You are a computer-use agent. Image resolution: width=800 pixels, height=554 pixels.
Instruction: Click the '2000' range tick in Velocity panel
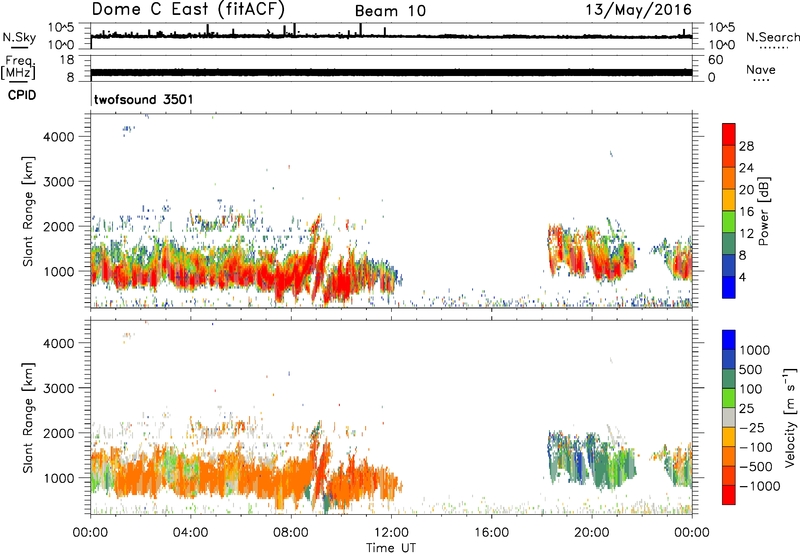pos(59,433)
